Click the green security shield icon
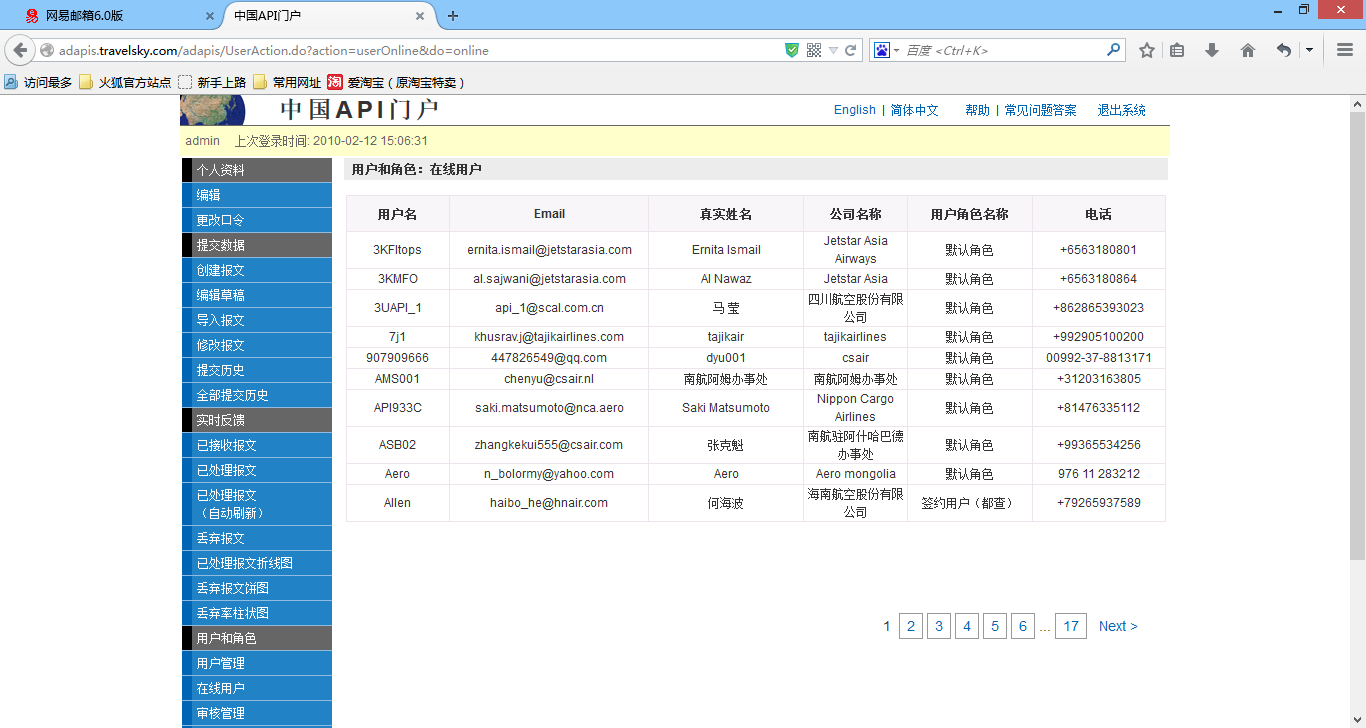Screen dimensions: 1366x728 (x=792, y=50)
